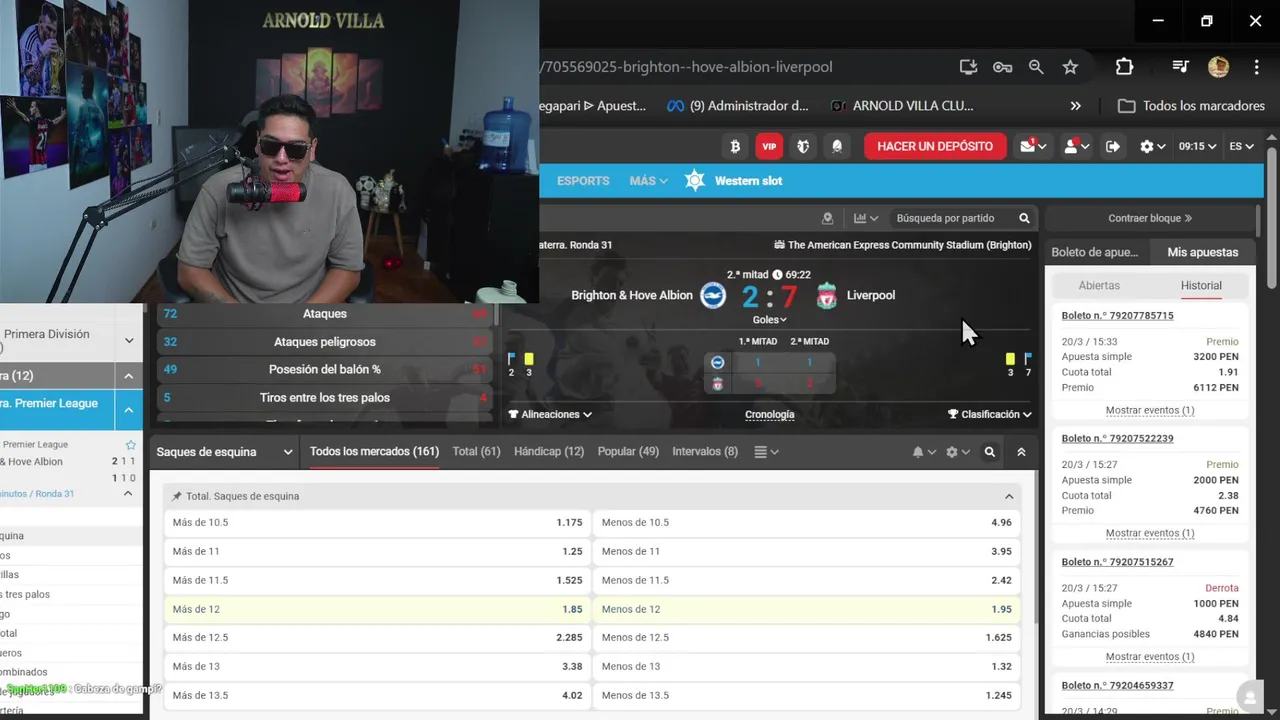This screenshot has width=1280, height=720.
Task: Collapse the Total. Saques de esquina section
Action: click(1009, 496)
